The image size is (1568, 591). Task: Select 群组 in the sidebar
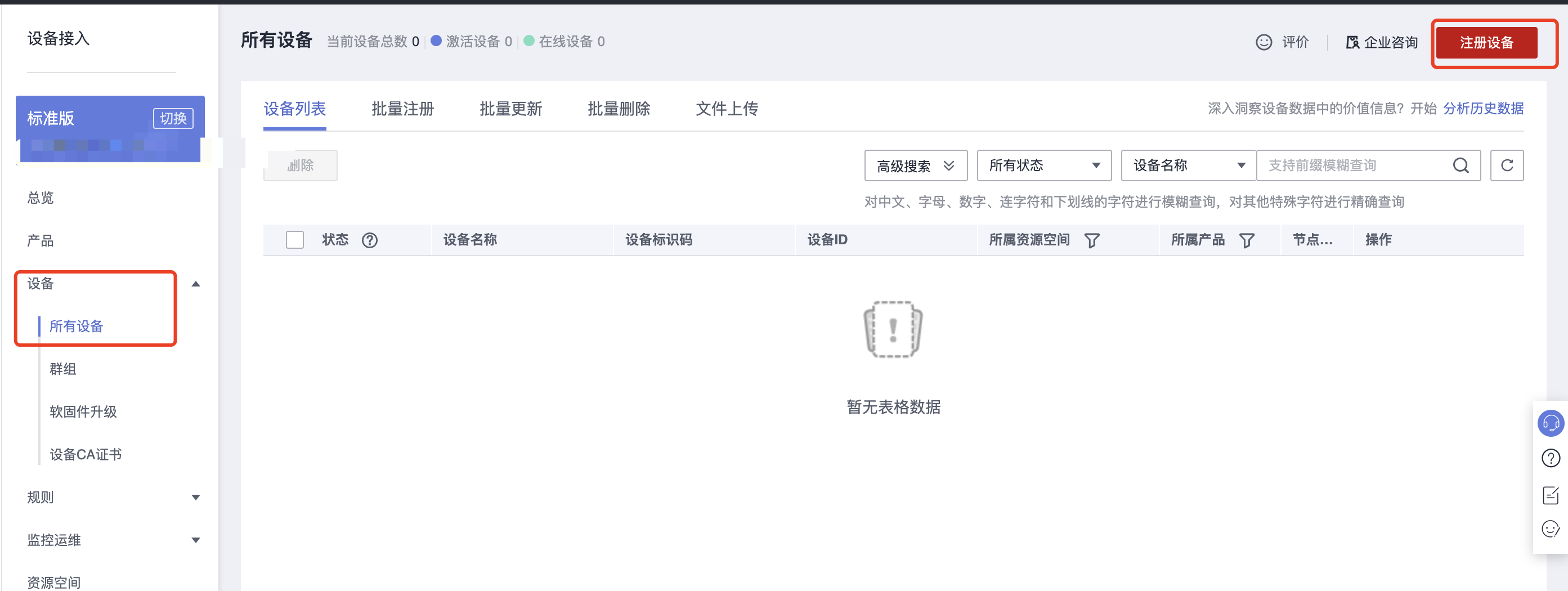(x=62, y=369)
